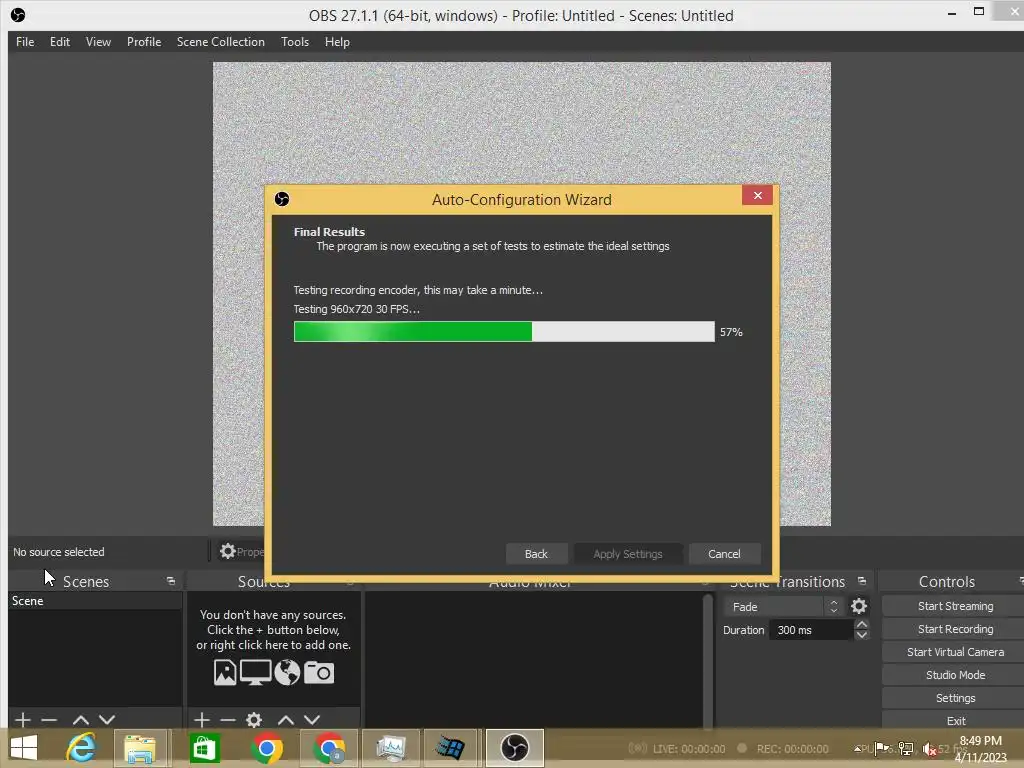
Task: Click the camera source icon in Sources
Action: click(319, 672)
